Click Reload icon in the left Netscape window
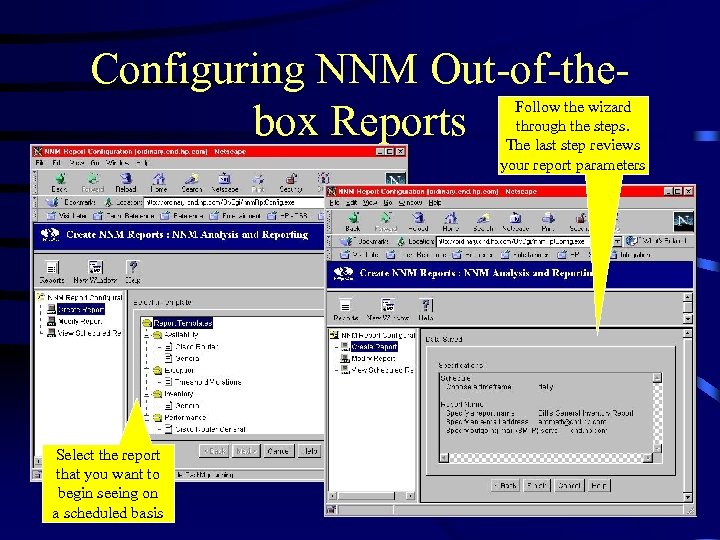The height and width of the screenshot is (540, 720). pos(126,182)
